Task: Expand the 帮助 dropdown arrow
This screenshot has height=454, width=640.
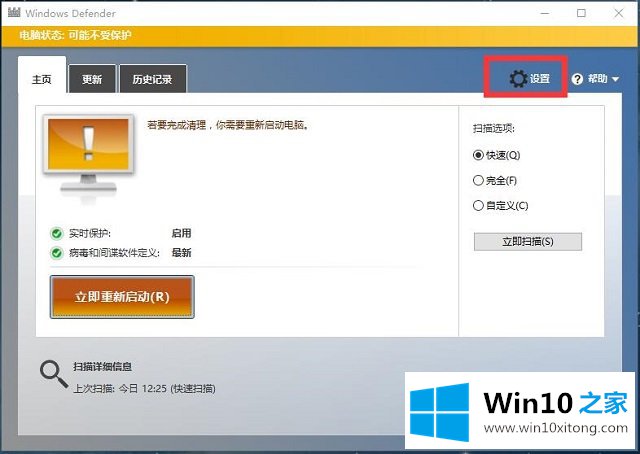Action: [x=616, y=79]
